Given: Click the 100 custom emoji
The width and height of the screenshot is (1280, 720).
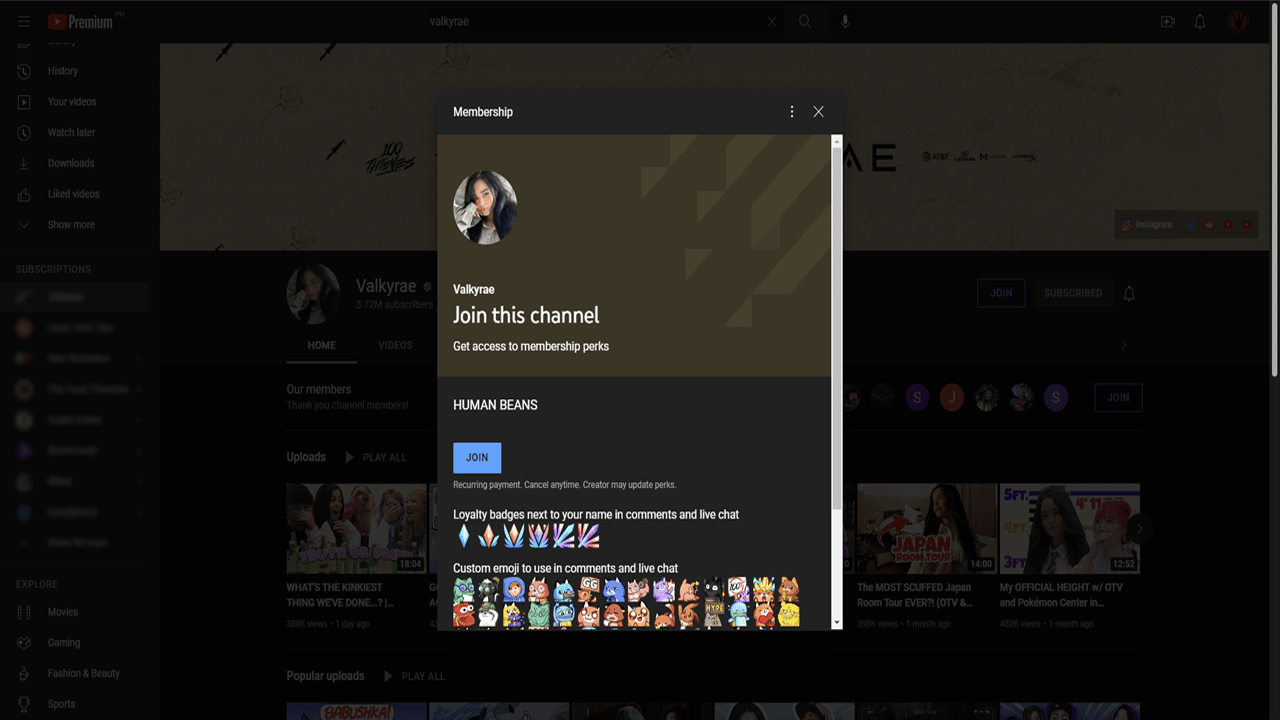Looking at the screenshot, I should 739,589.
